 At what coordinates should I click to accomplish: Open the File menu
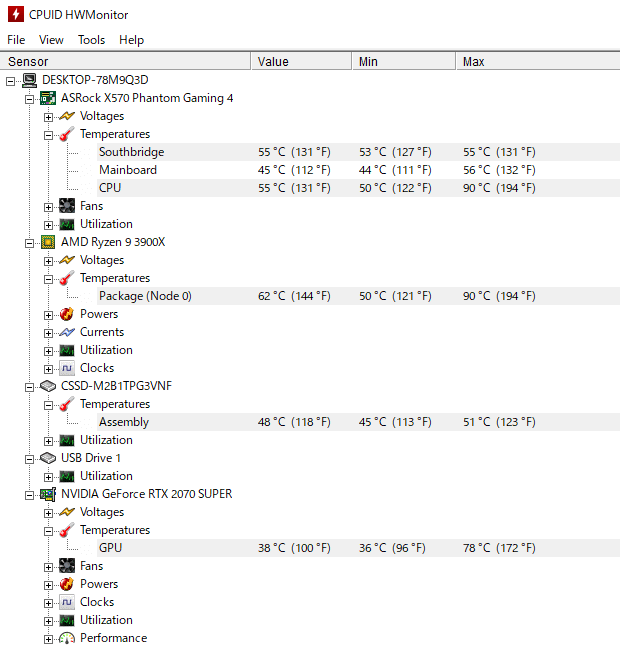point(16,40)
